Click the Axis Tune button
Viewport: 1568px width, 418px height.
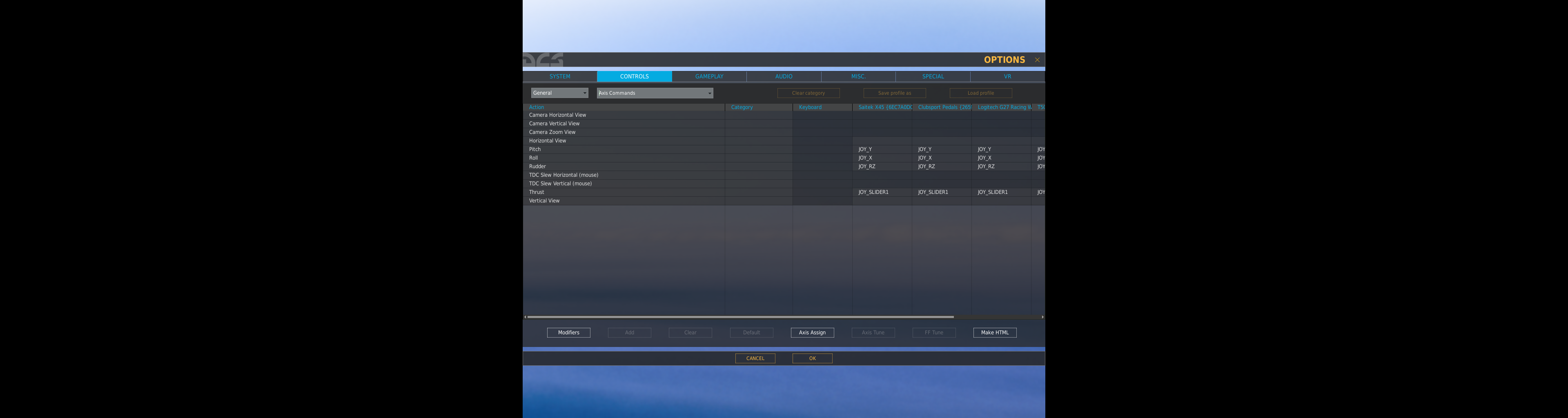(x=873, y=333)
